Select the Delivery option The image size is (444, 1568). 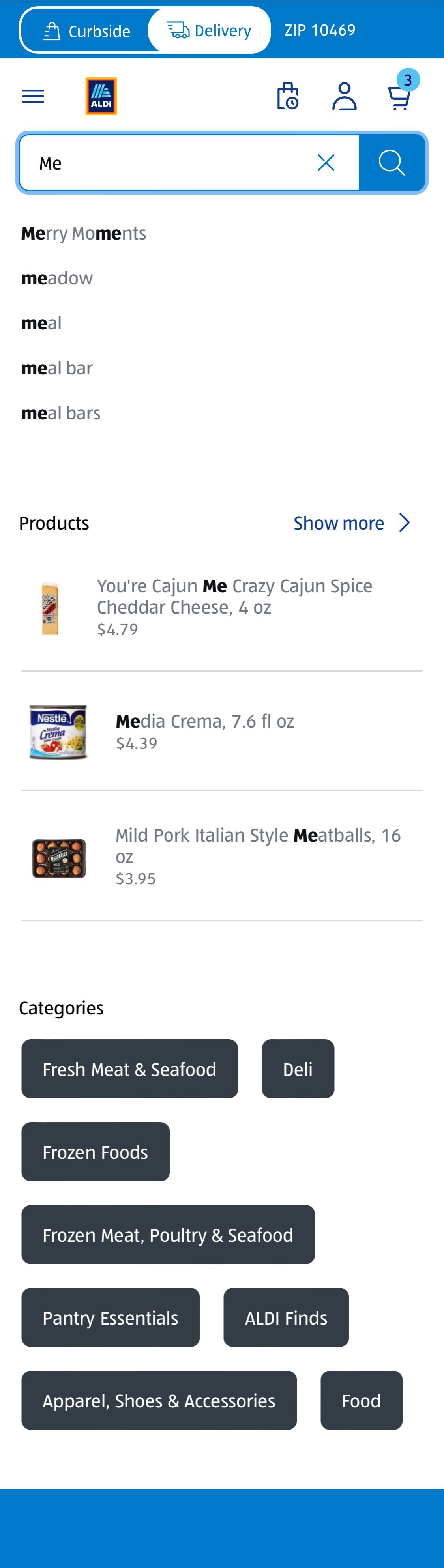pyautogui.click(x=209, y=30)
